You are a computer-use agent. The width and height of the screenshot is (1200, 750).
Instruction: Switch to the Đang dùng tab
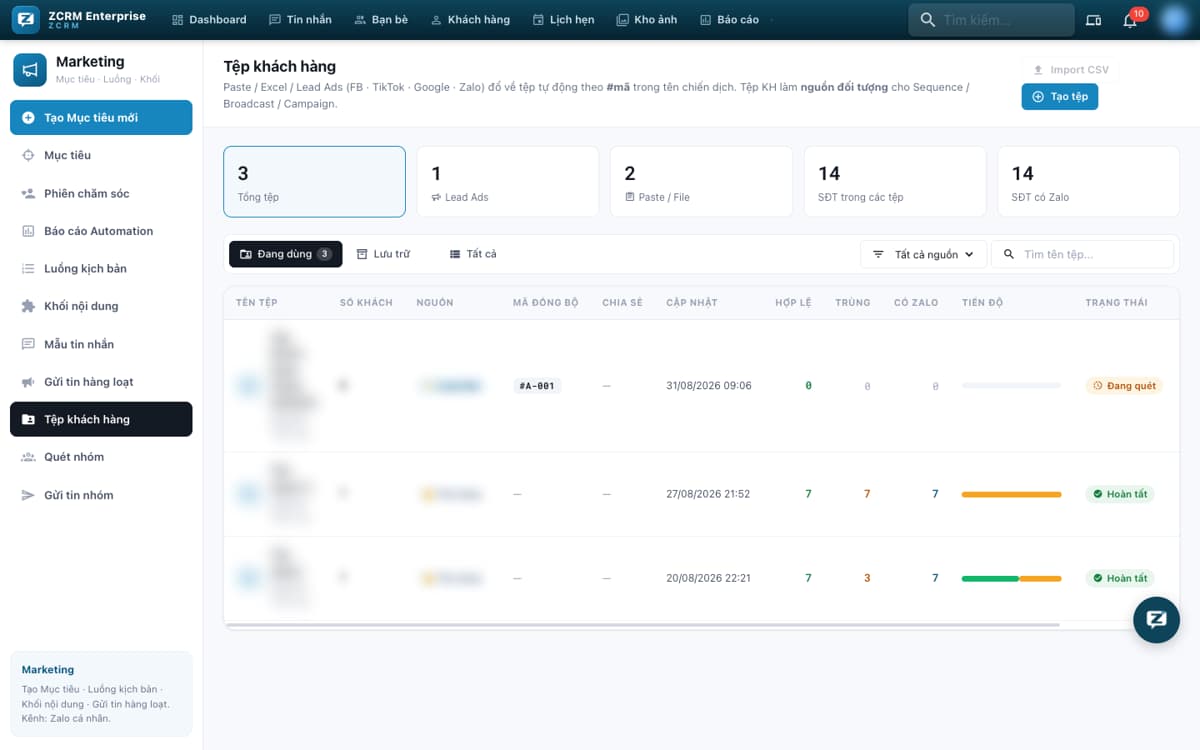click(x=285, y=254)
